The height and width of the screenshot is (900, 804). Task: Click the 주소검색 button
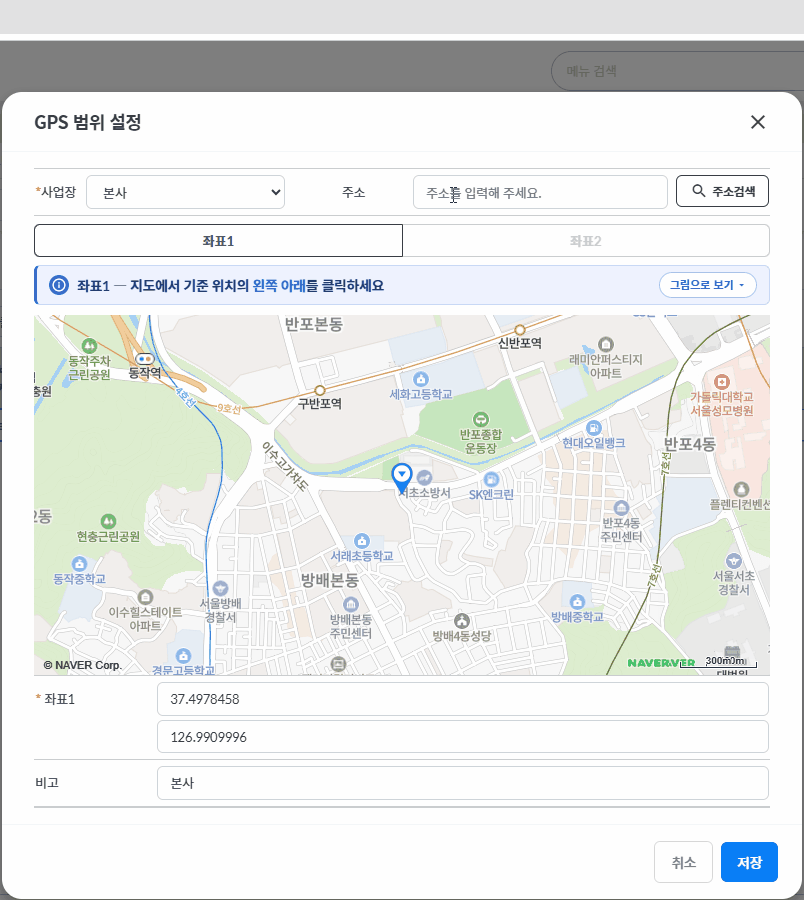coord(723,191)
